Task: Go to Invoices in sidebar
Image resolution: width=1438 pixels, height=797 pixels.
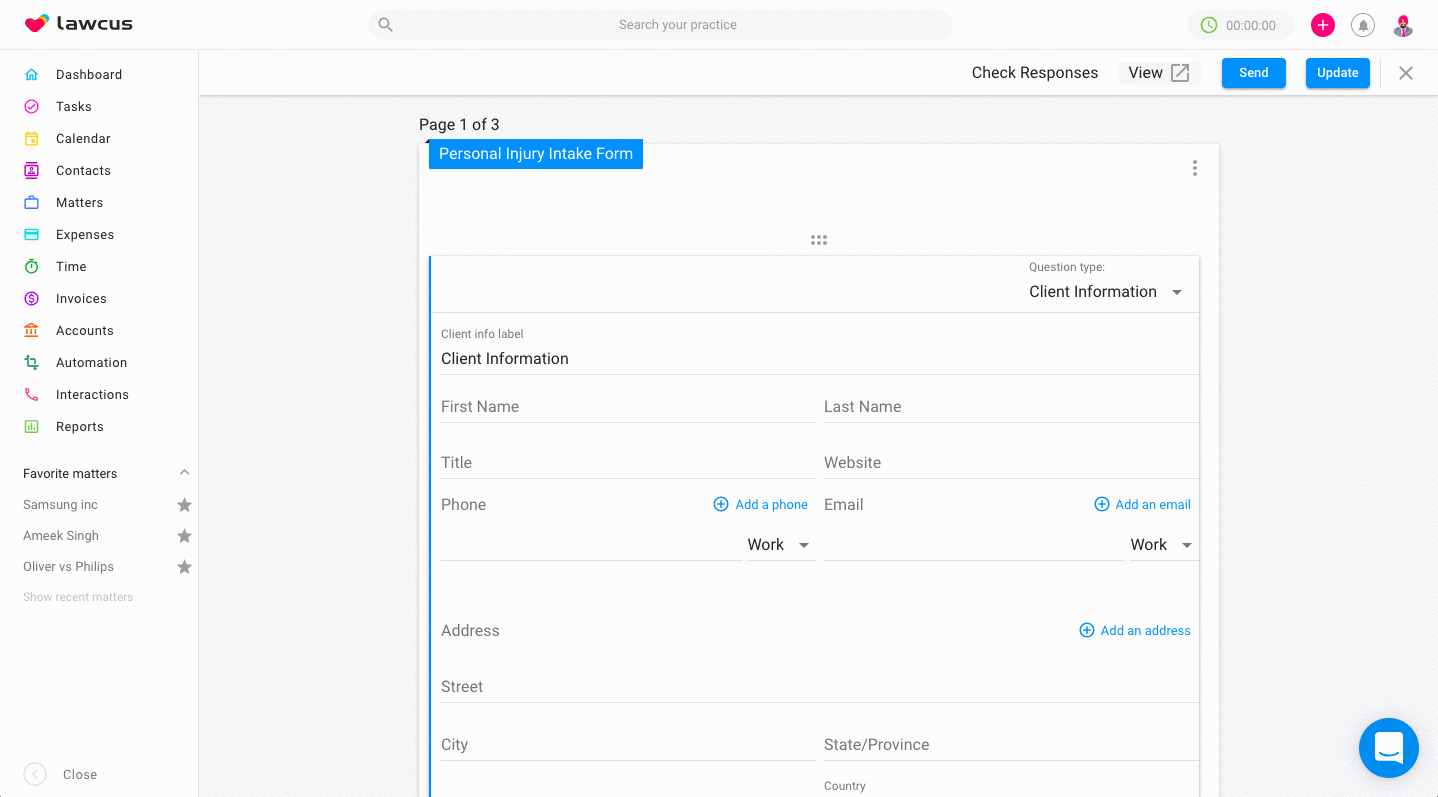Action: [81, 298]
